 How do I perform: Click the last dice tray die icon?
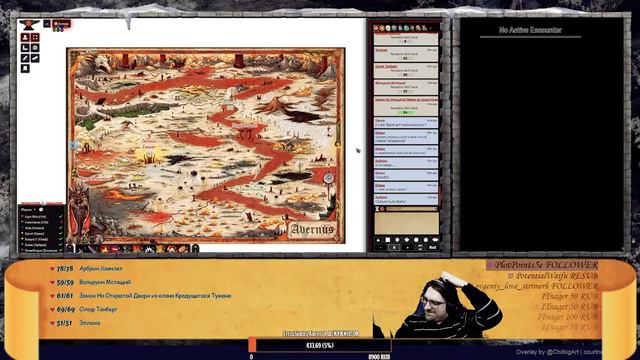pos(436,240)
